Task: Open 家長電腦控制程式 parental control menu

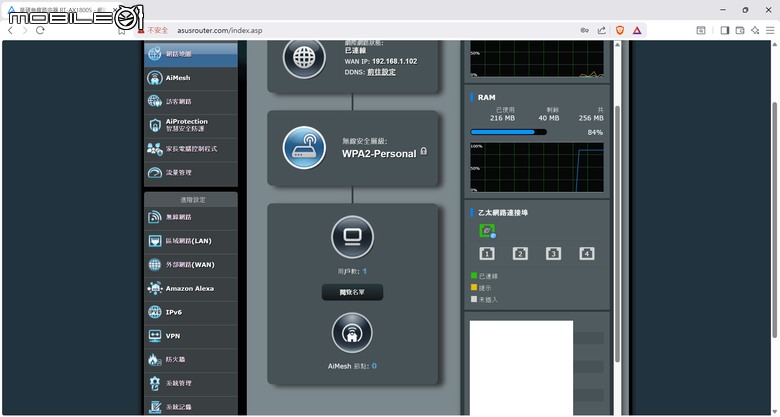Action: point(191,149)
